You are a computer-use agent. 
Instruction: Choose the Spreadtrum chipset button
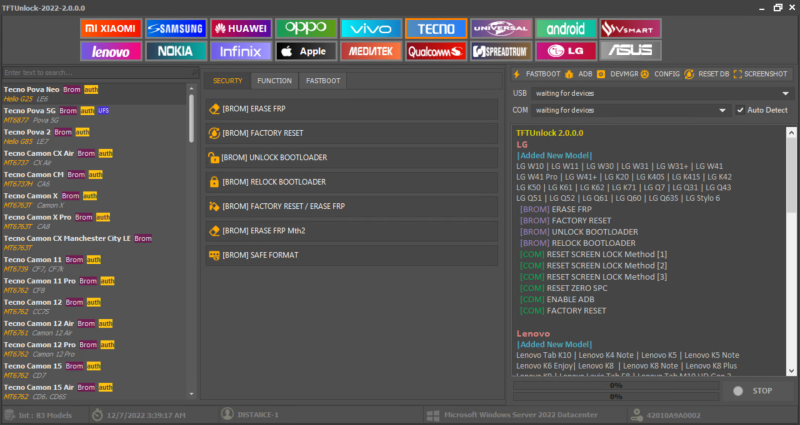tap(501, 51)
